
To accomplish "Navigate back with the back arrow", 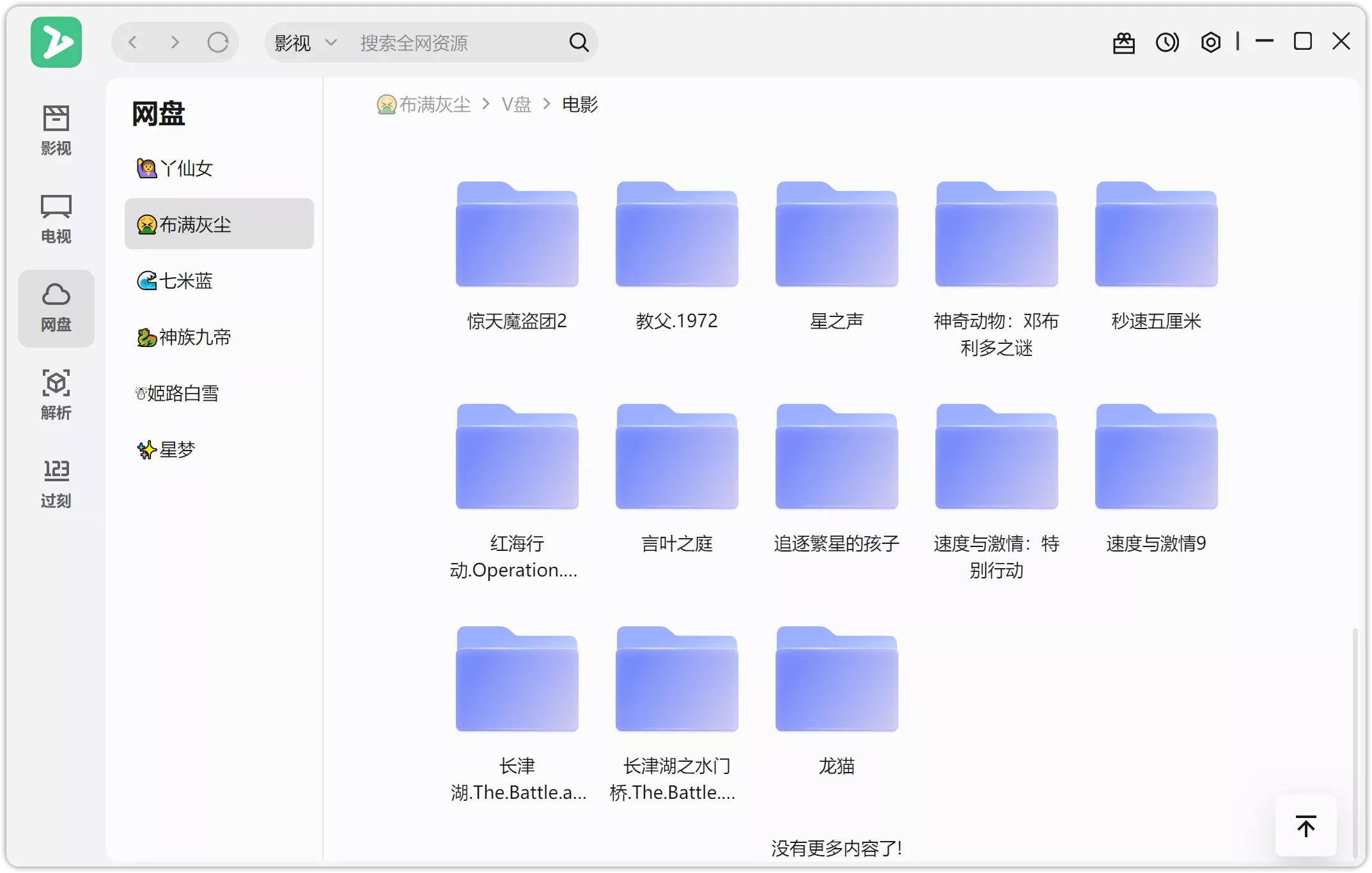I will (132, 42).
